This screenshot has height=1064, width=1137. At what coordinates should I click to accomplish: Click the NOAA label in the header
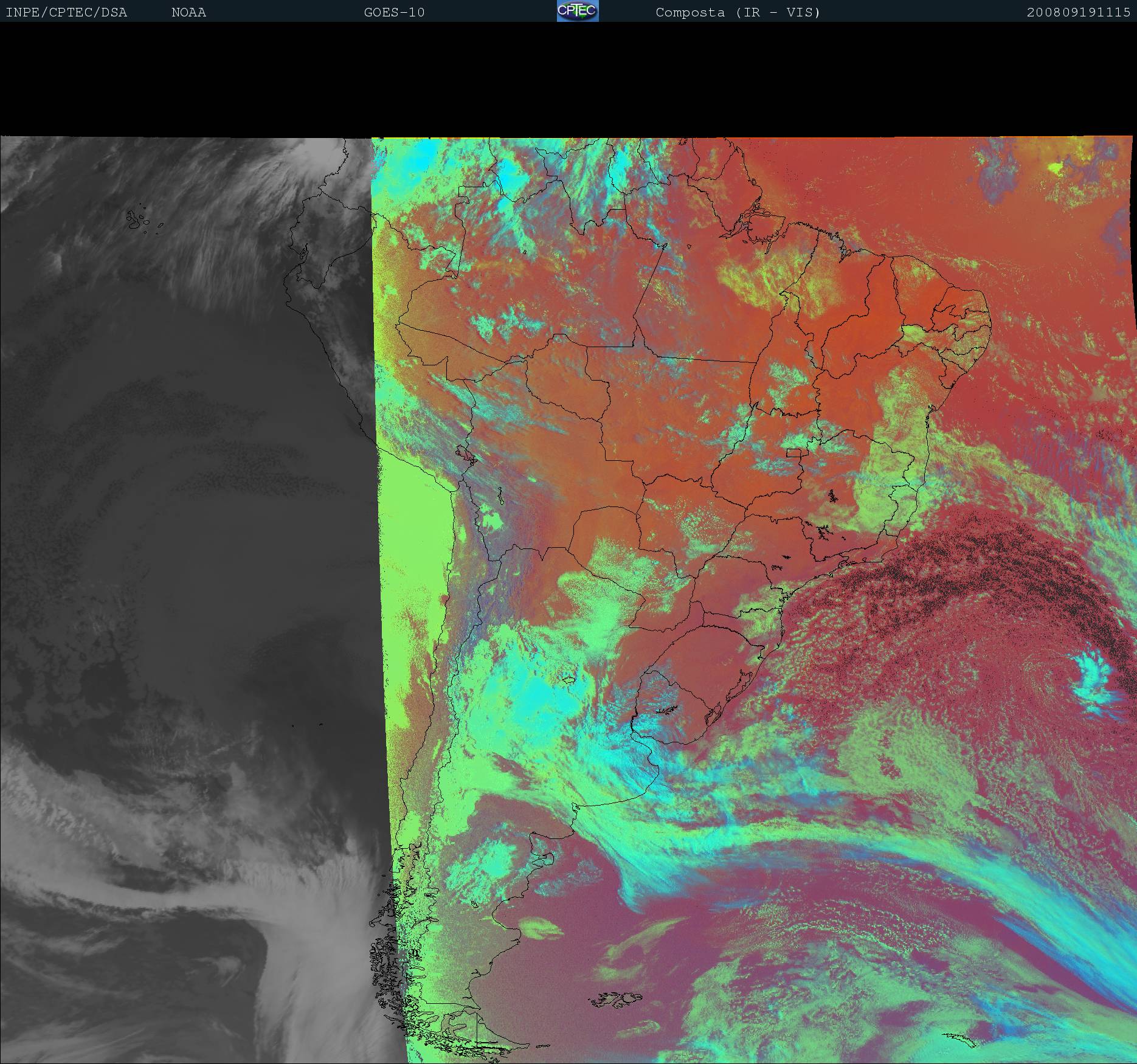[188, 12]
